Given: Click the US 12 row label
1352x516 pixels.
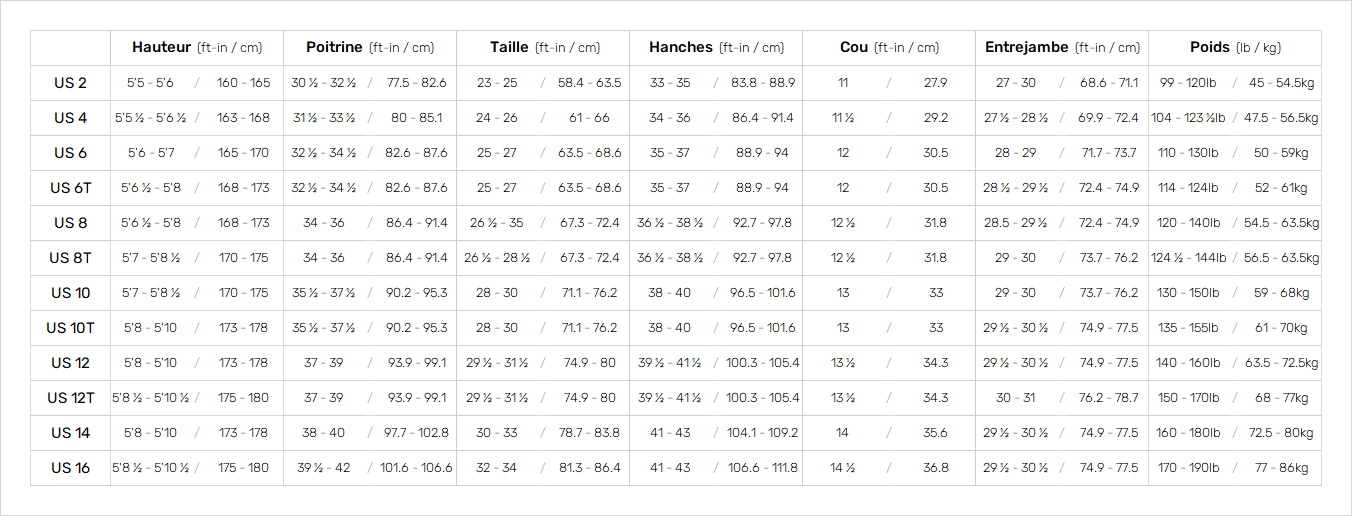Looking at the screenshot, I should pyautogui.click(x=70, y=363).
